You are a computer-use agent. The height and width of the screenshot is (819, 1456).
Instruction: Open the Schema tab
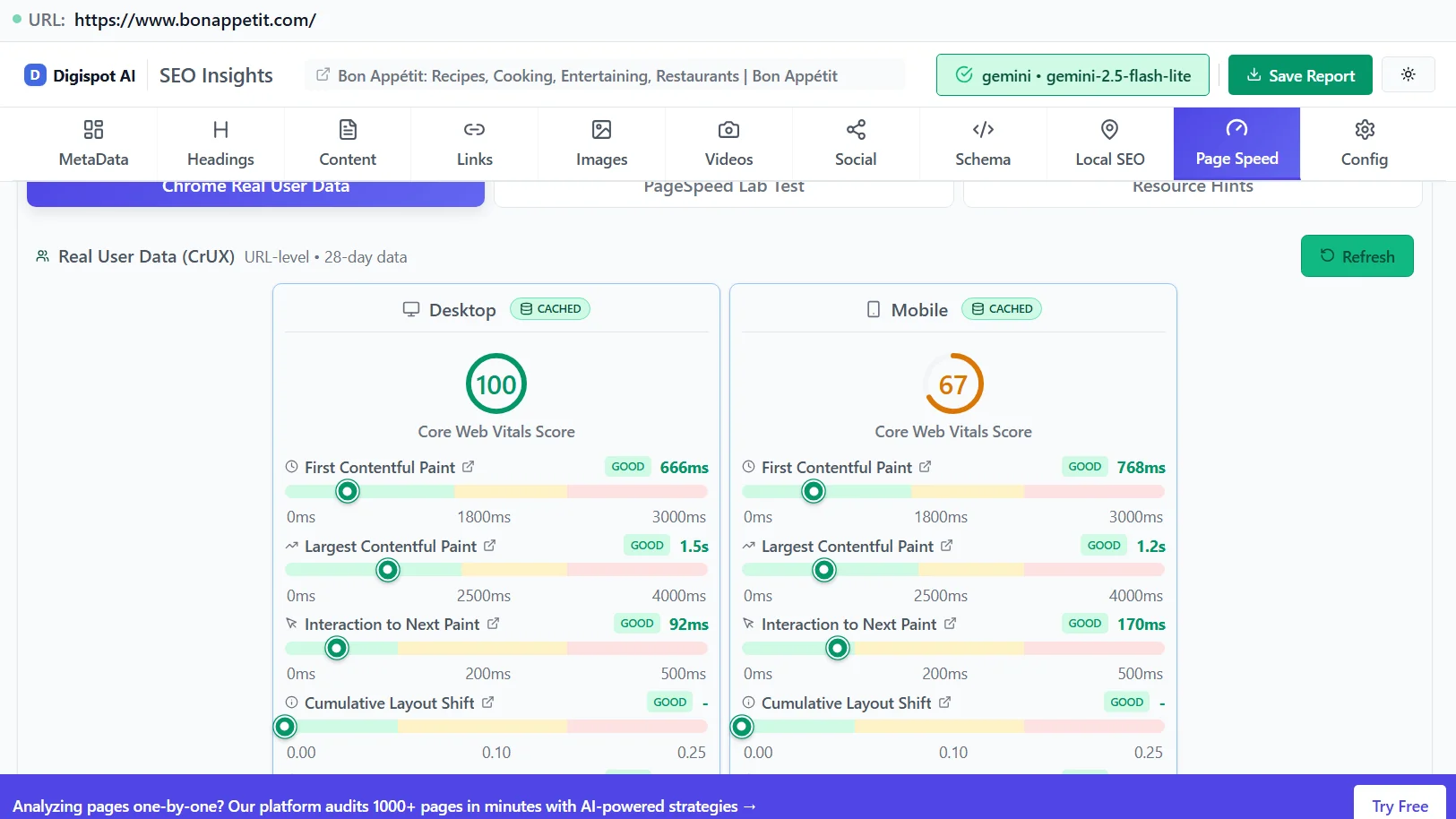(983, 144)
